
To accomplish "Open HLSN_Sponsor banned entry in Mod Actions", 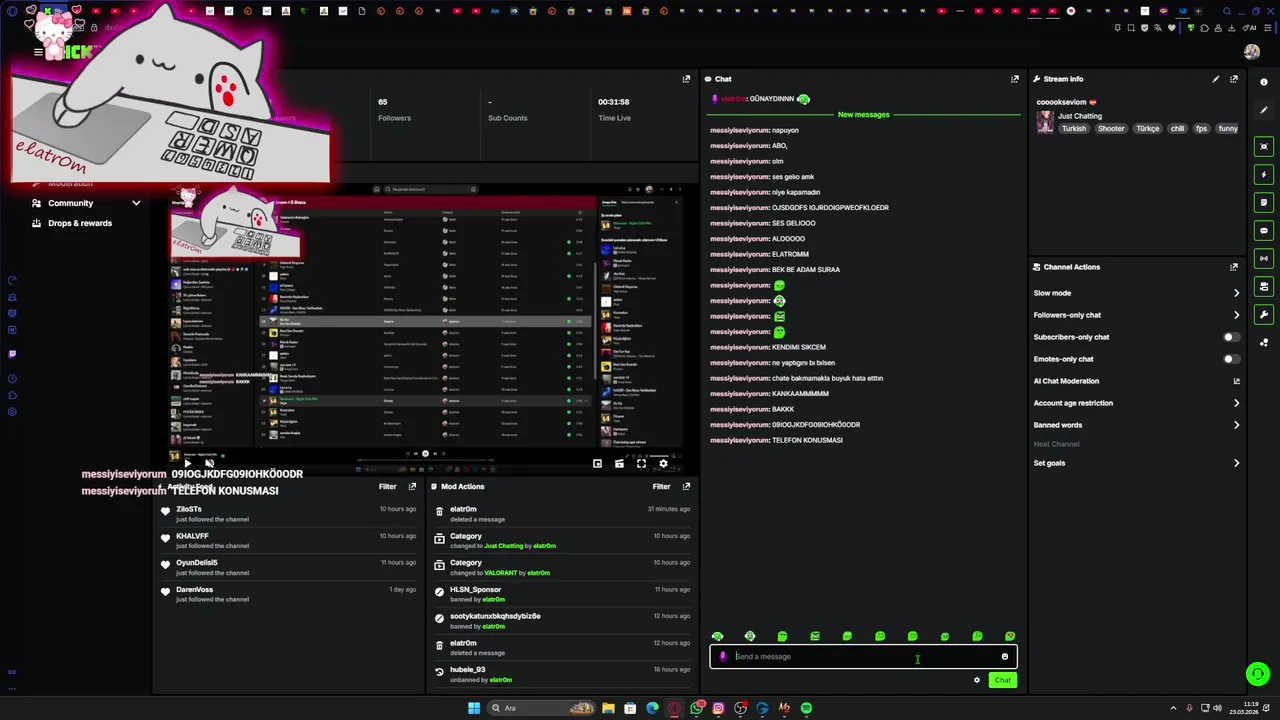I will point(475,590).
